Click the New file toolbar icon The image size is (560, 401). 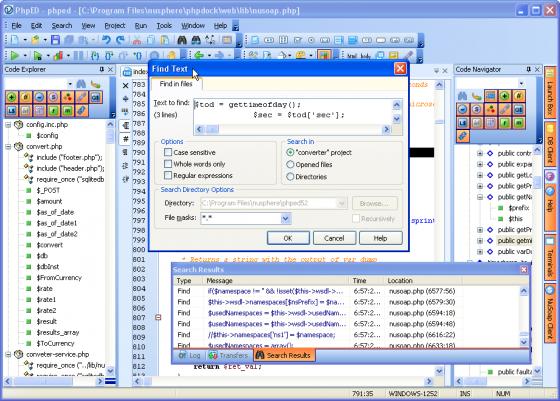click(14, 40)
